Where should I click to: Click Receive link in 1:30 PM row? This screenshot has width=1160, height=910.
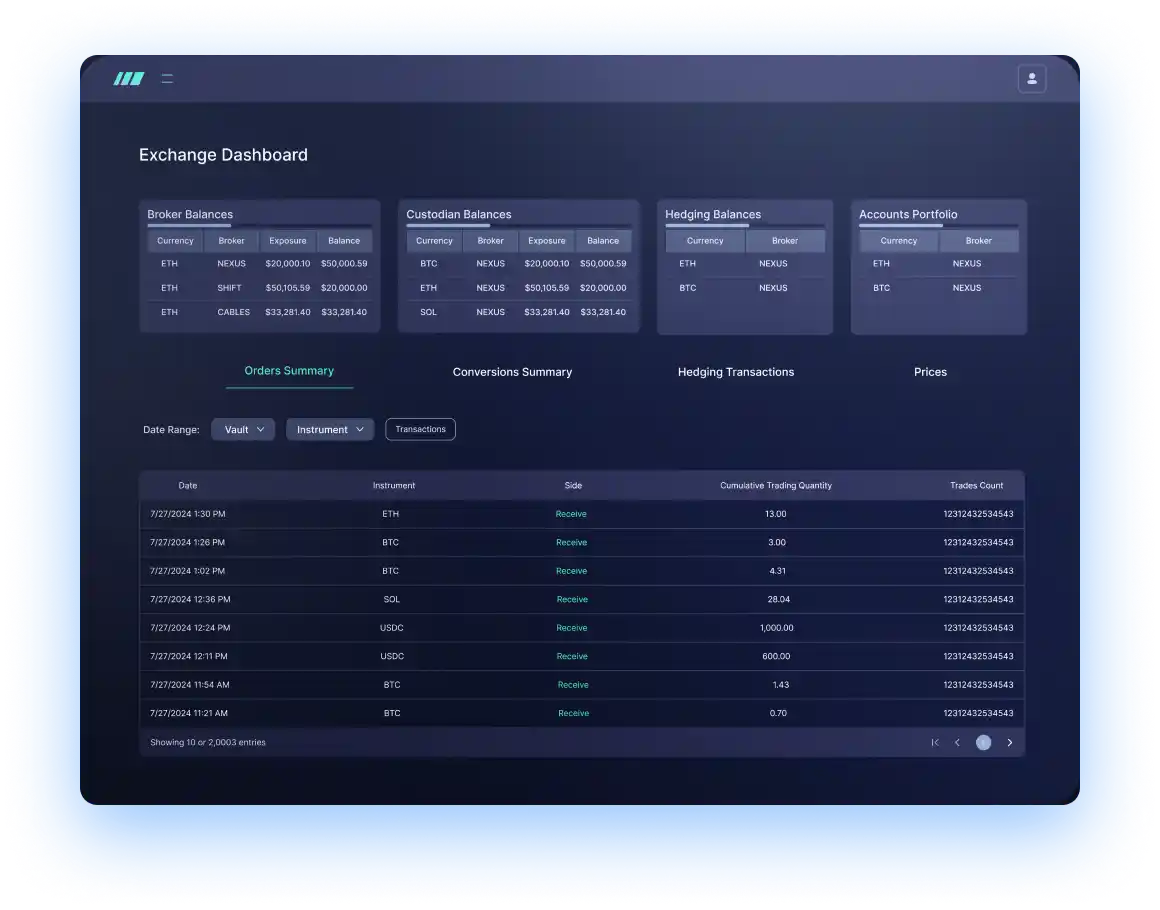(571, 514)
